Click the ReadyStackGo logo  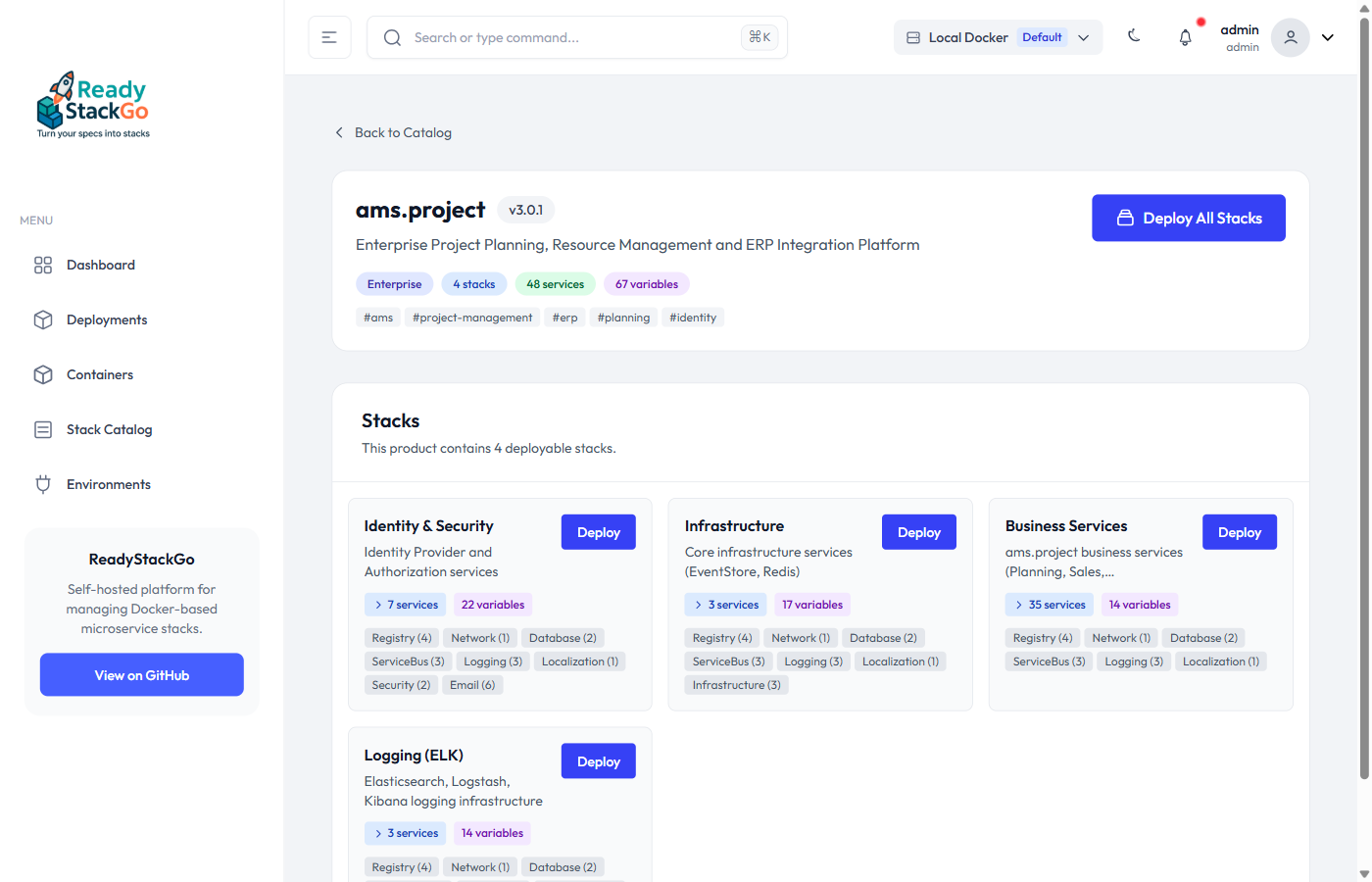pyautogui.click(x=93, y=105)
